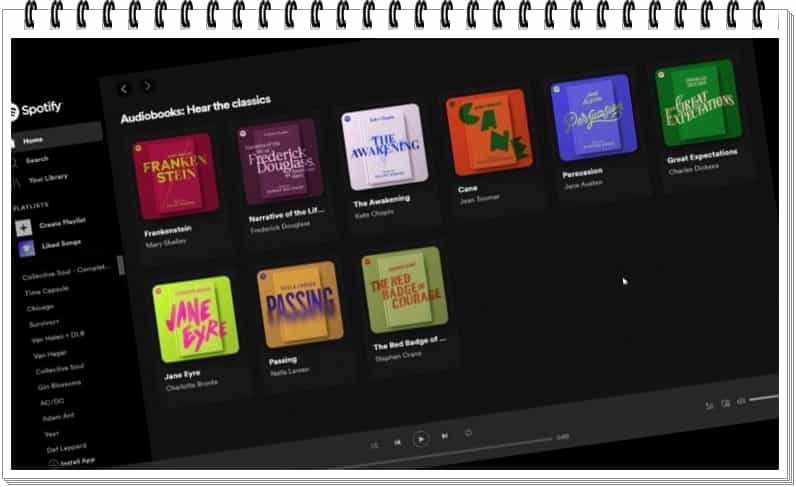Open the Def Leppard playlist
Screen dimensions: 796x487
pyautogui.click(x=67, y=447)
